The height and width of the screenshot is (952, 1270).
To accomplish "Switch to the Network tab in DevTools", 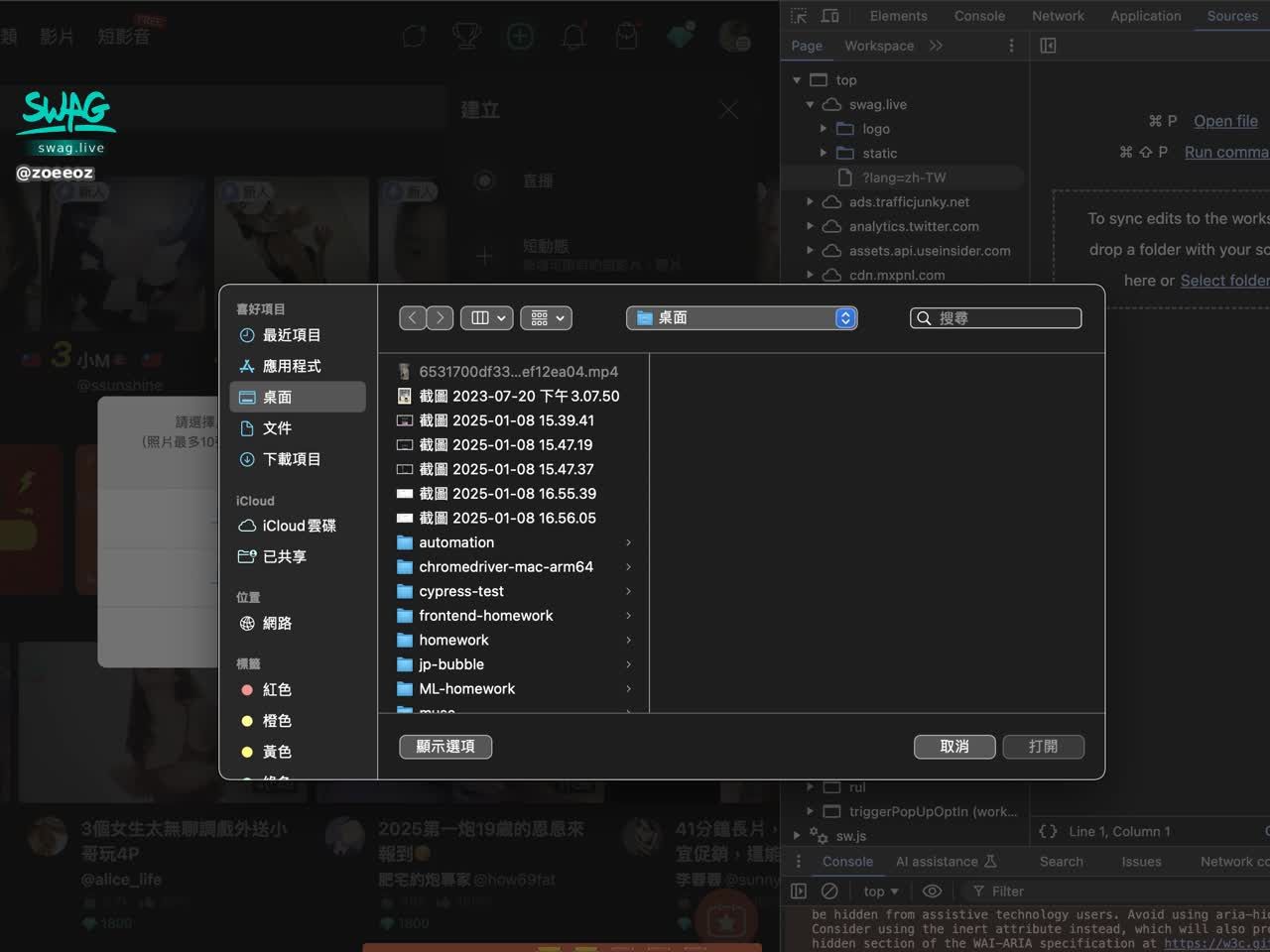I will click(1058, 16).
